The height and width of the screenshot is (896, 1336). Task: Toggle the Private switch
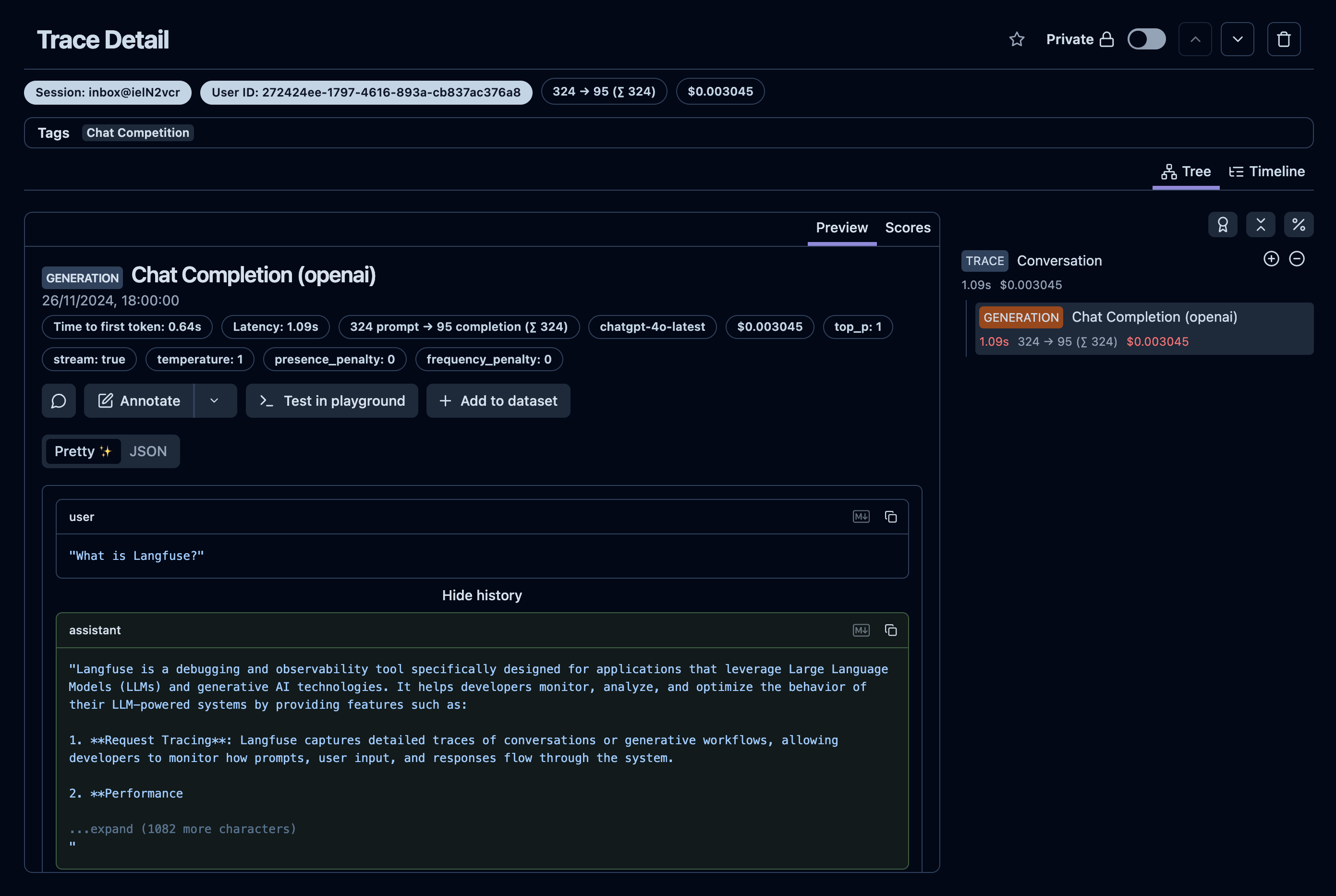(1146, 39)
